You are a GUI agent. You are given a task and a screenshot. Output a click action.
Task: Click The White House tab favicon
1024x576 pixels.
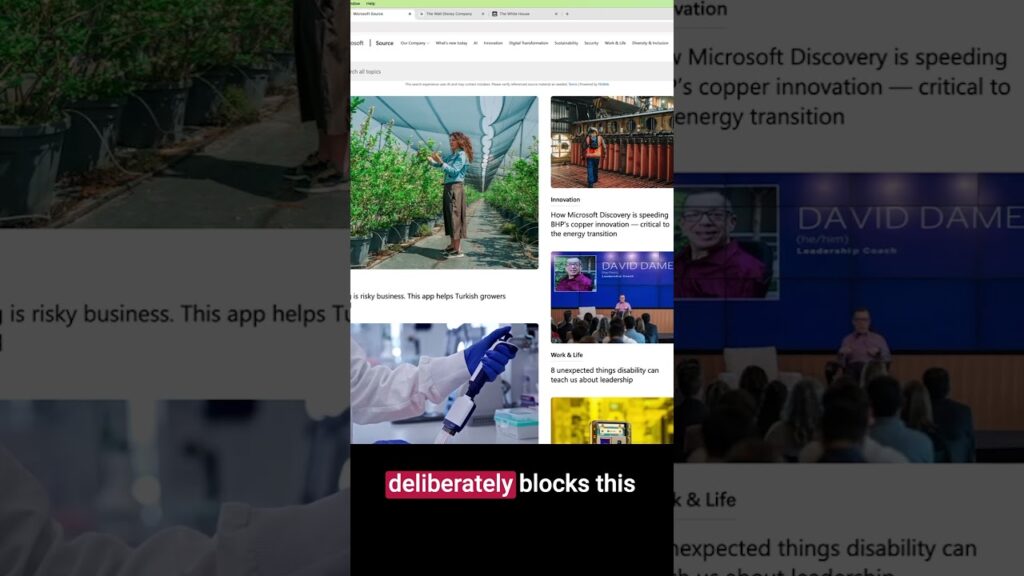(494, 14)
